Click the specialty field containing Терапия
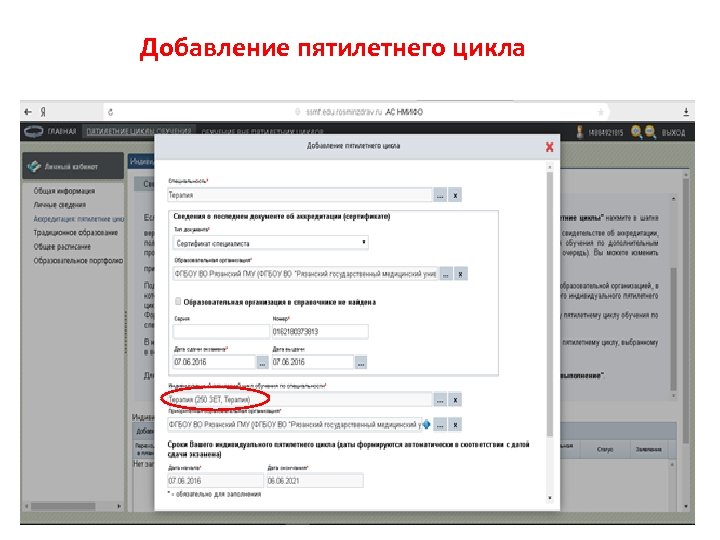 [300, 195]
